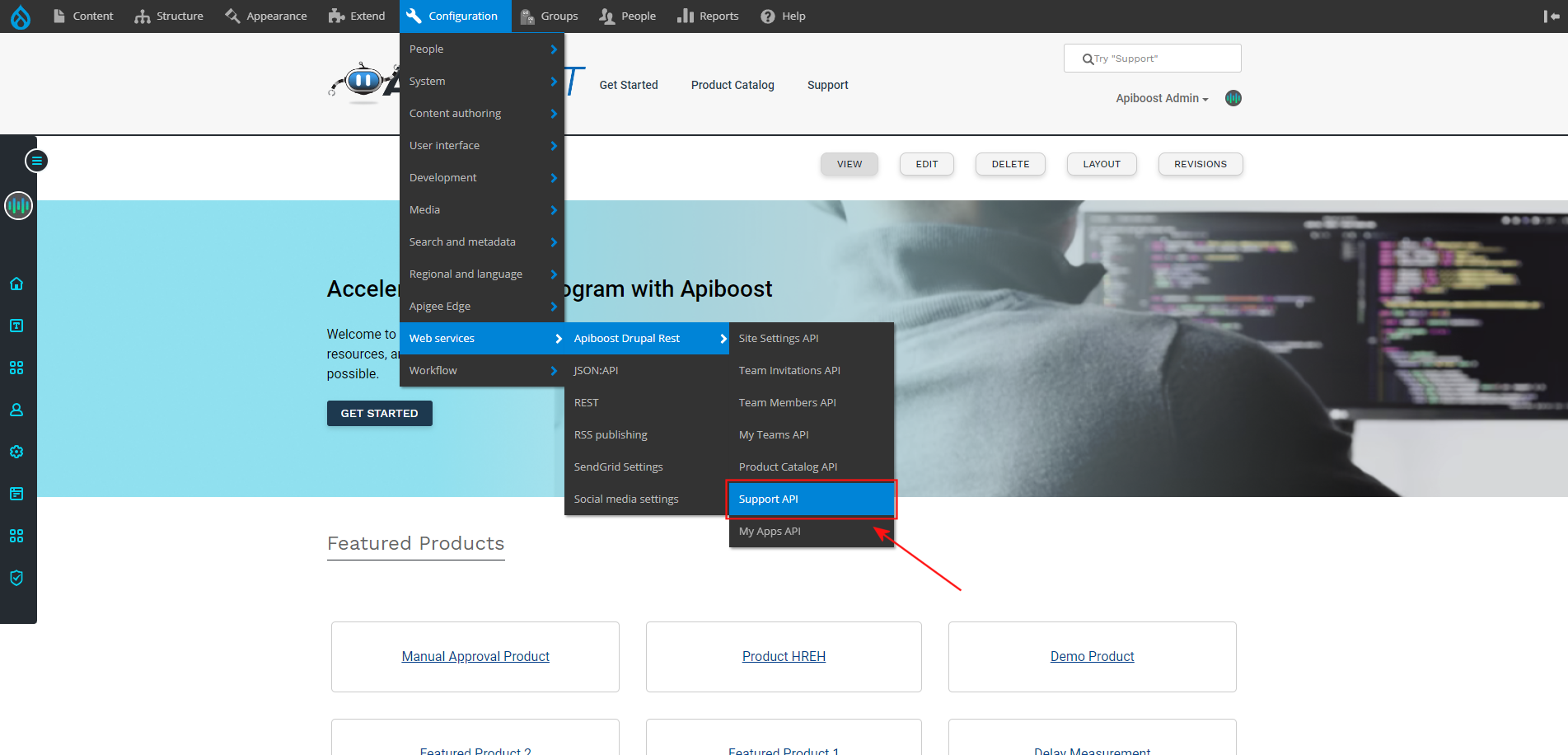The width and height of the screenshot is (1568, 755).
Task: Open RSS publishing menu item
Action: 647,435
